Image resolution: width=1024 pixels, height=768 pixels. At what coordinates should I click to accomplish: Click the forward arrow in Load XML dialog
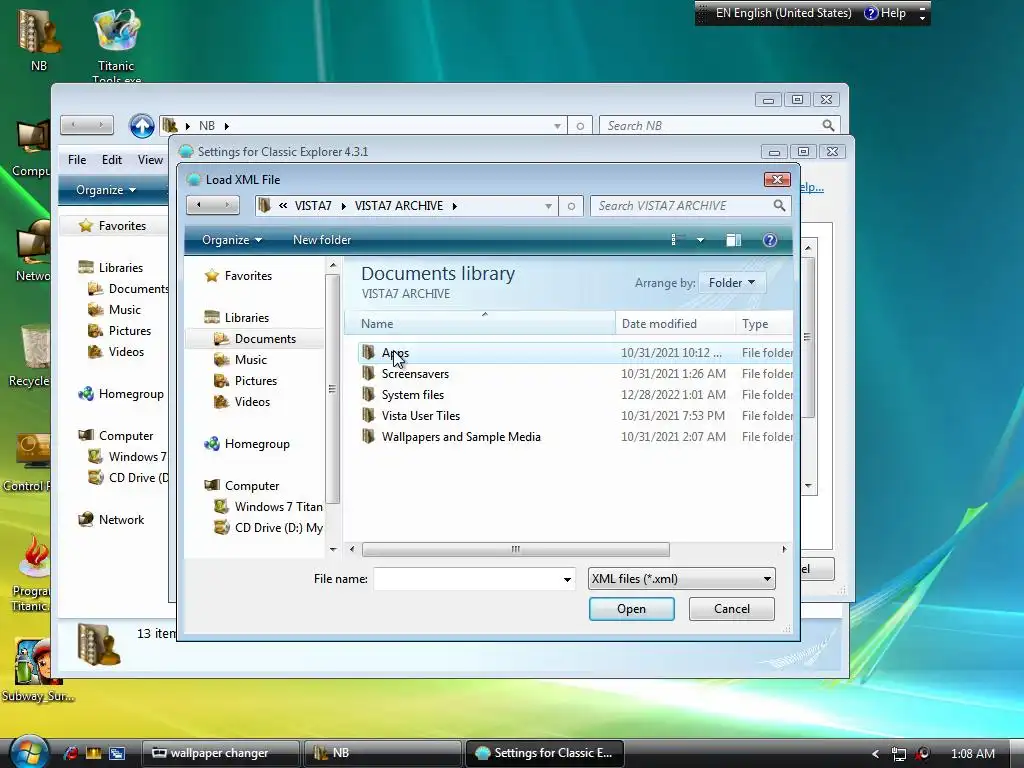[227, 205]
